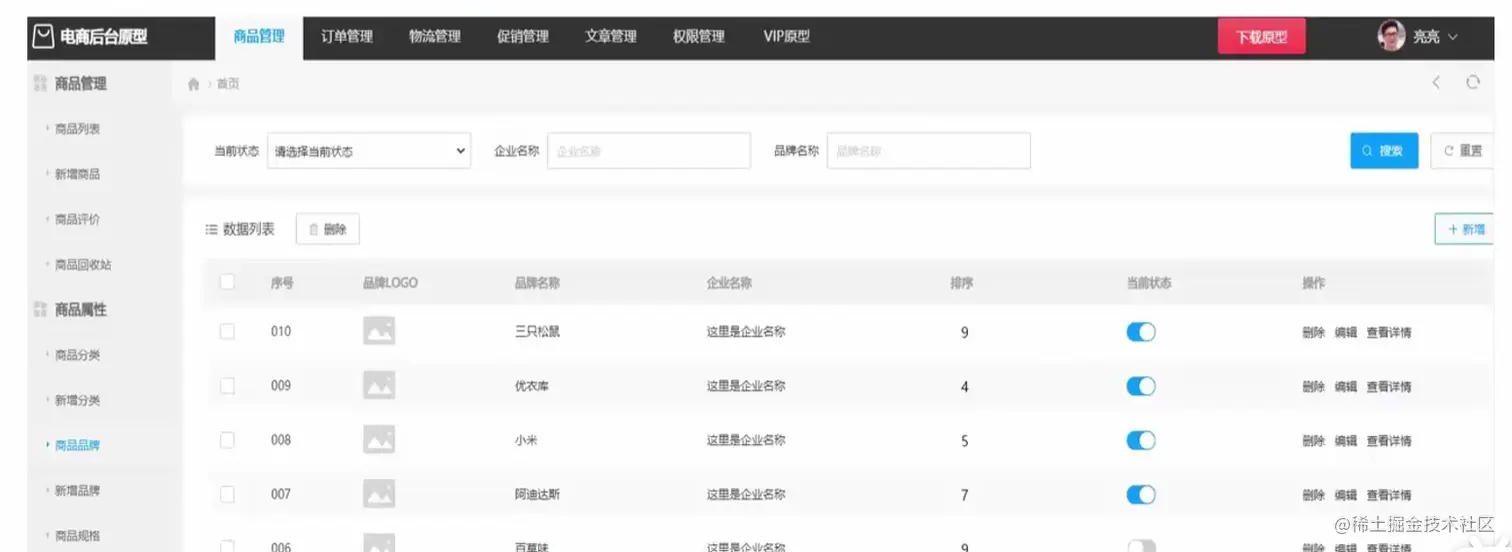Open 商品分类 in sidebar
The width and height of the screenshot is (1512, 552).
[77, 355]
